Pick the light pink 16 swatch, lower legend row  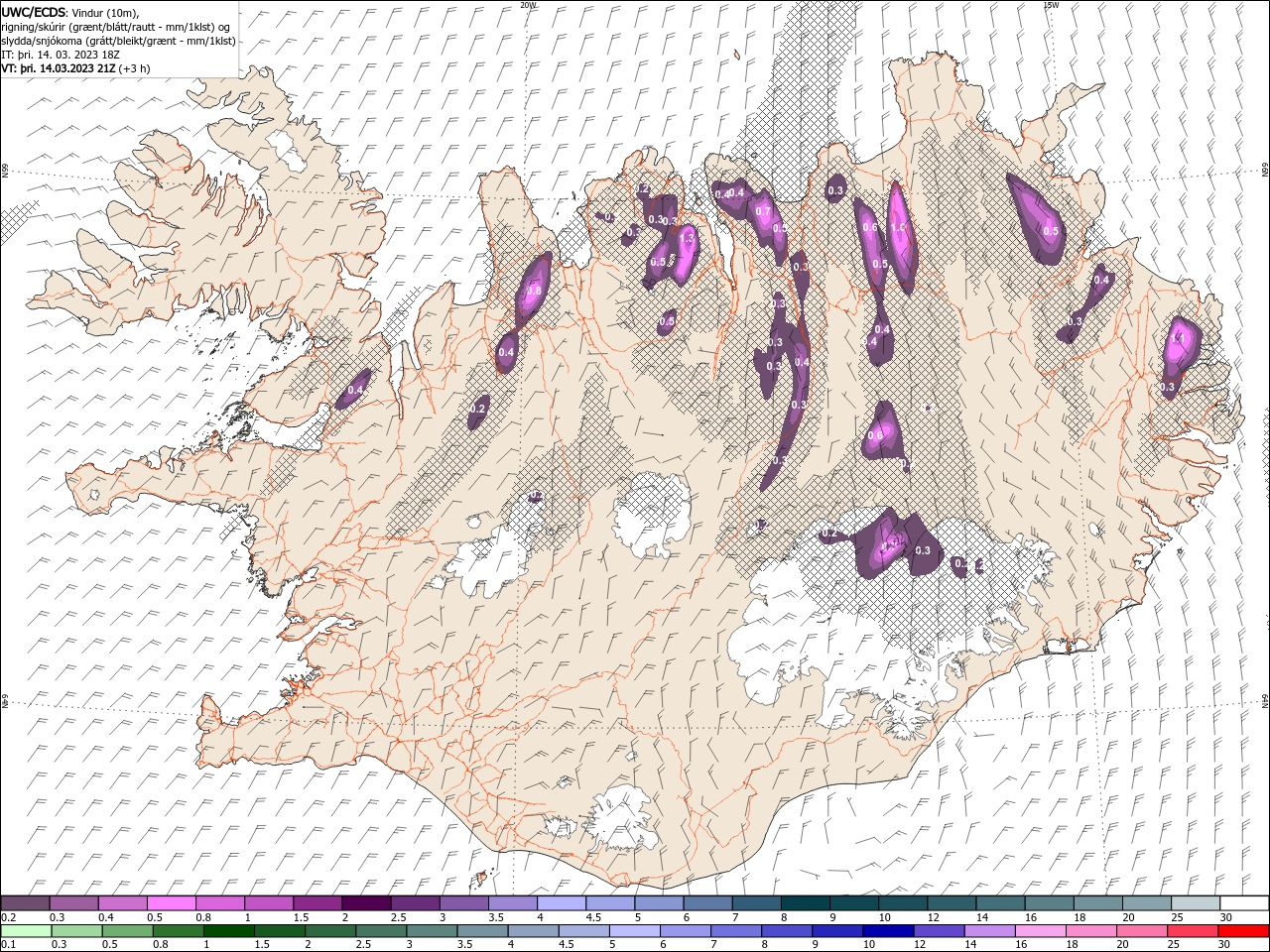click(1040, 931)
